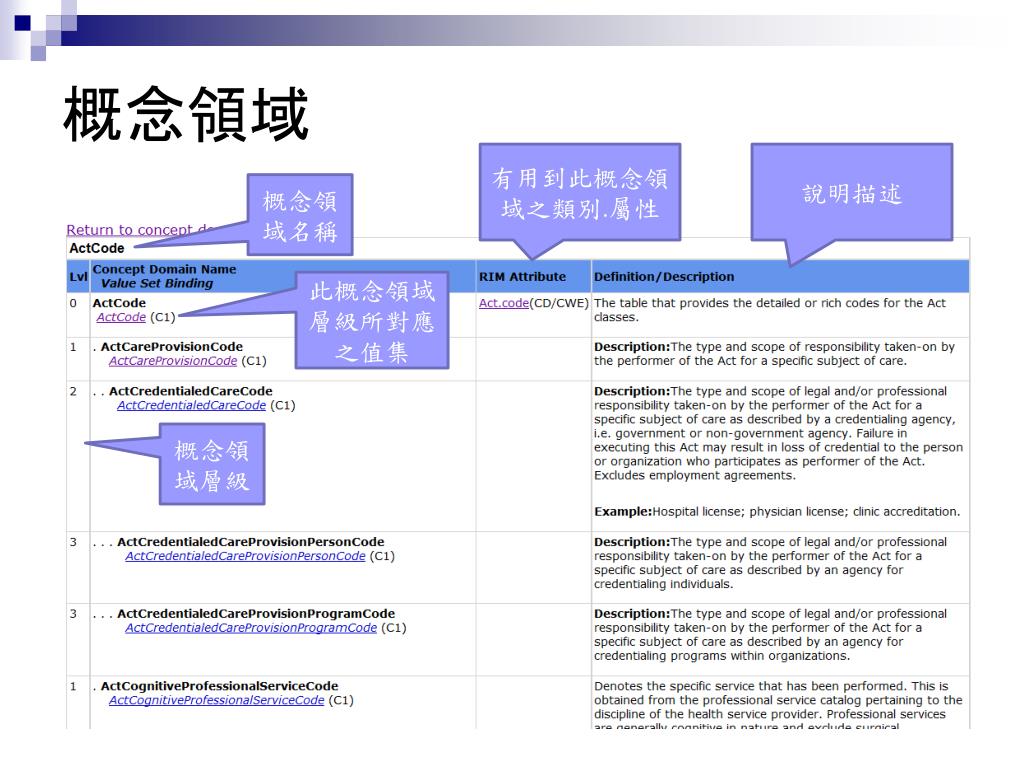Click '(CD/CWE)' text beside Act.code
The height and width of the screenshot is (768, 1024).
click(559, 303)
